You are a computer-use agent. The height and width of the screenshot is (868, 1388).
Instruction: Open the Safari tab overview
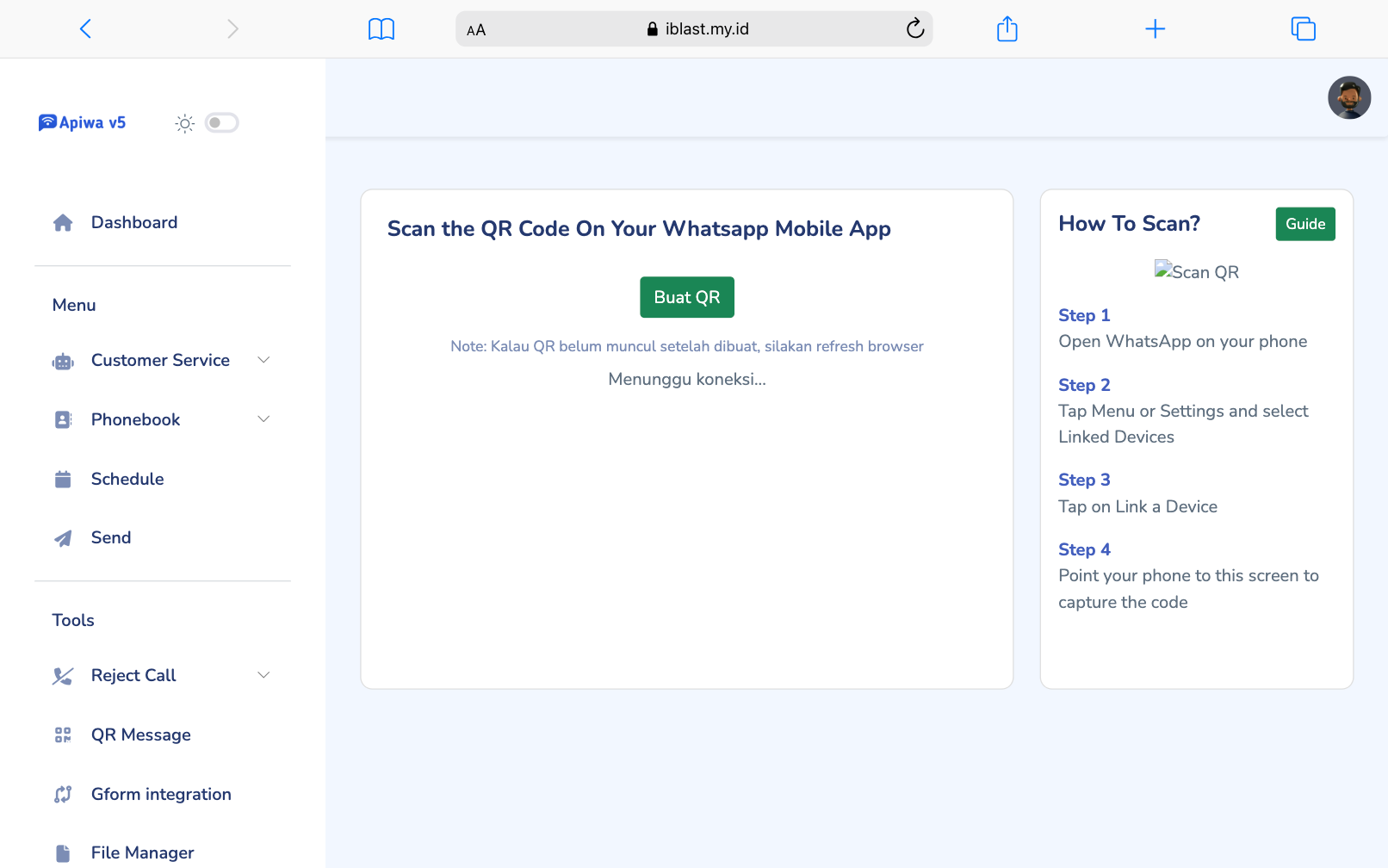coord(1303,29)
